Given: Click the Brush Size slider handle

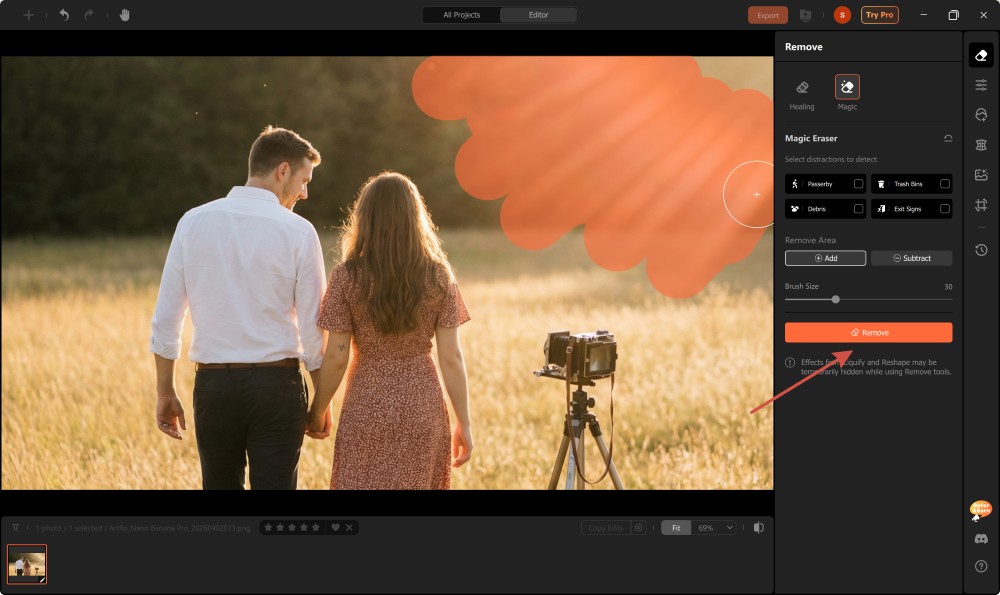Looking at the screenshot, I should click(835, 299).
